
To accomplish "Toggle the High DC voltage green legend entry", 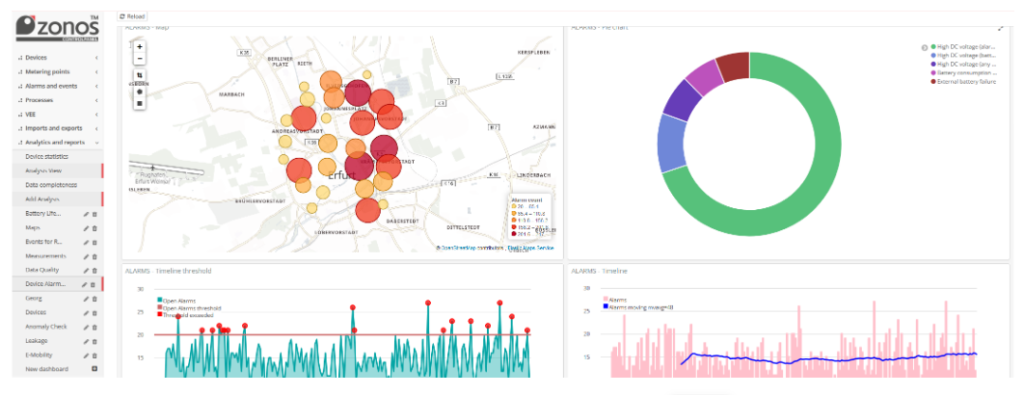I will (x=963, y=47).
